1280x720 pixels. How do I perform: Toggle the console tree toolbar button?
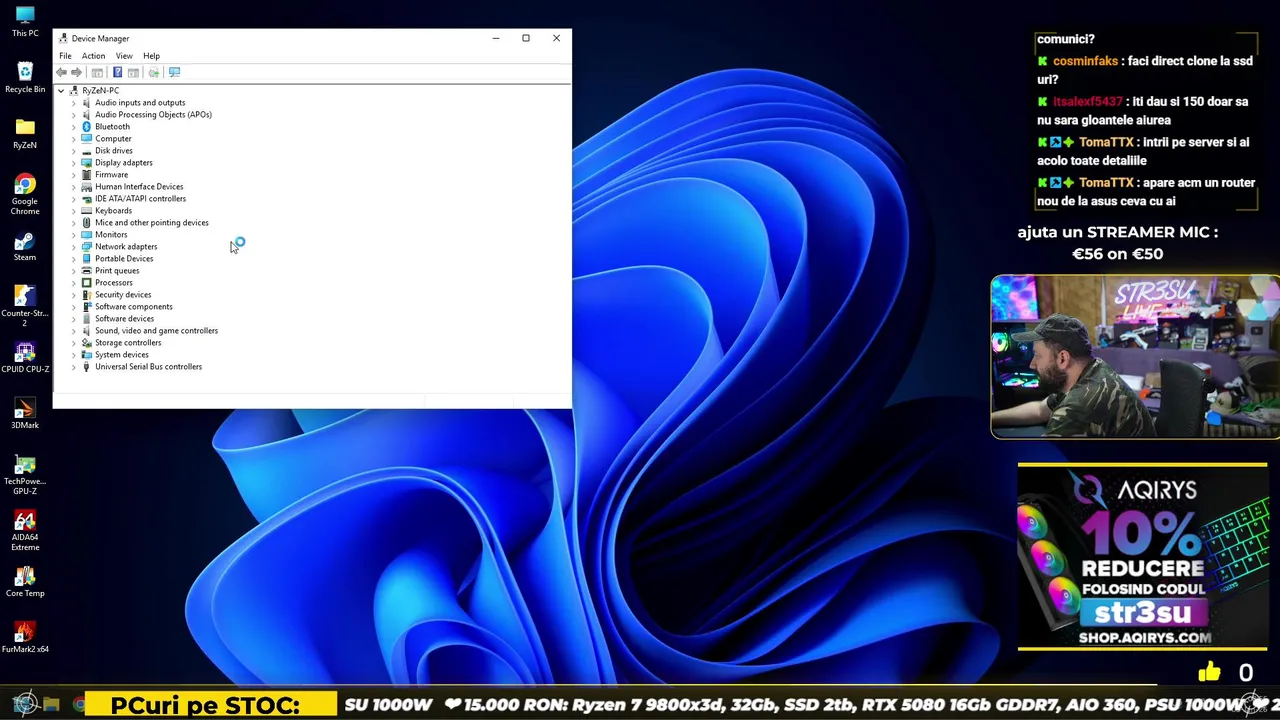[x=97, y=72]
